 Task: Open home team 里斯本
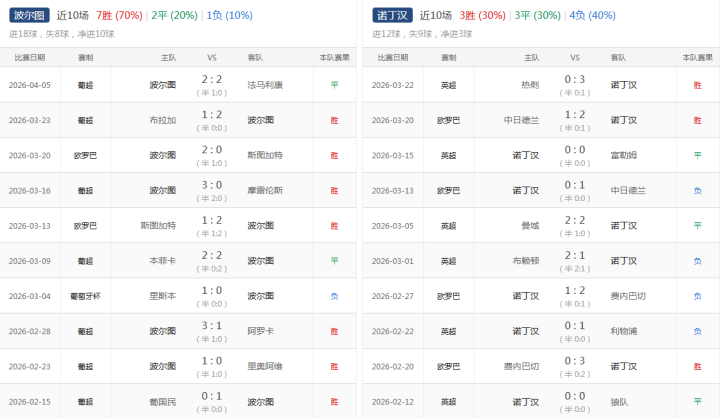pos(163,296)
